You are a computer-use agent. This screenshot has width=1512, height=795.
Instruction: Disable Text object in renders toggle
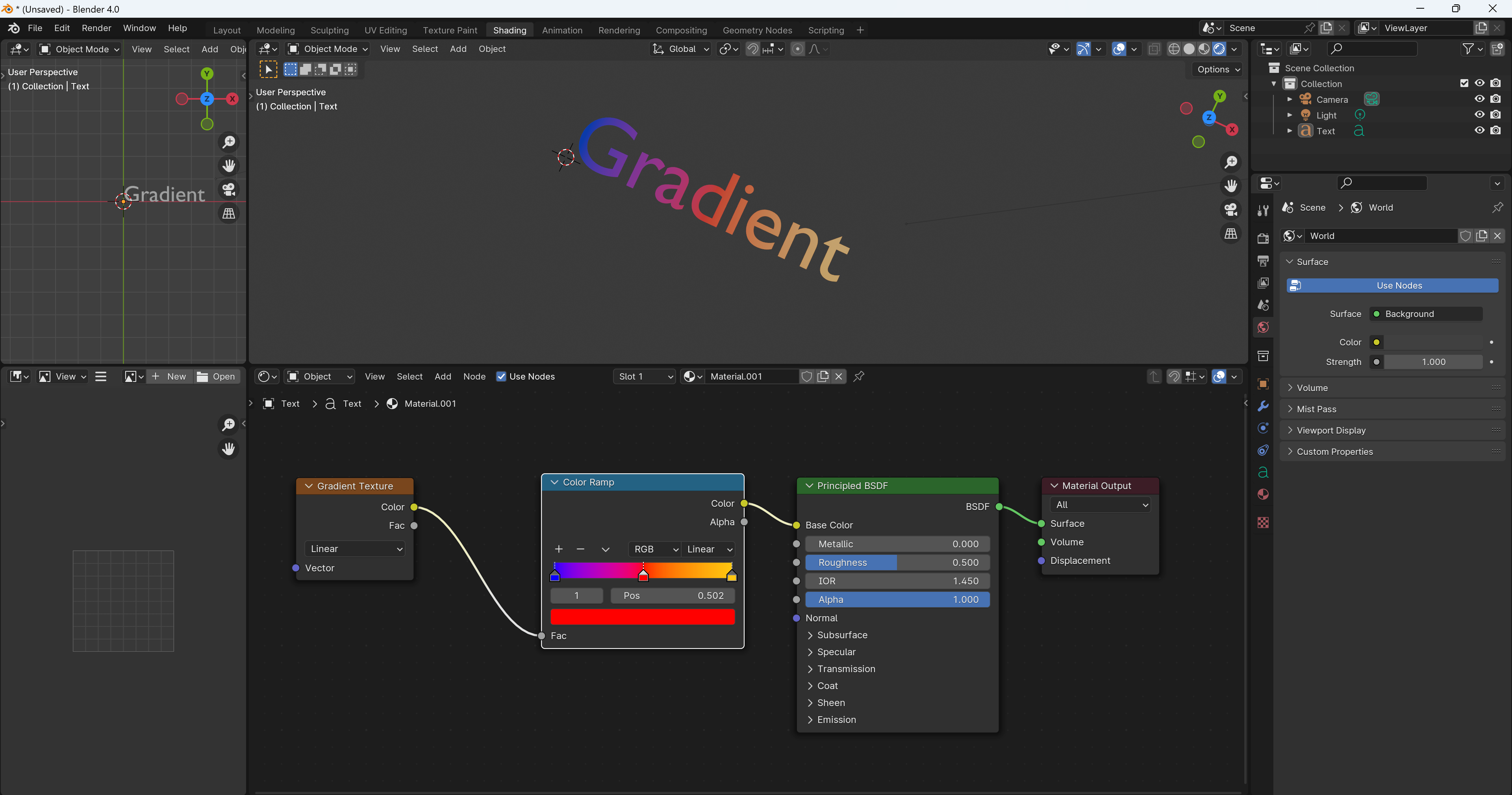[1495, 130]
